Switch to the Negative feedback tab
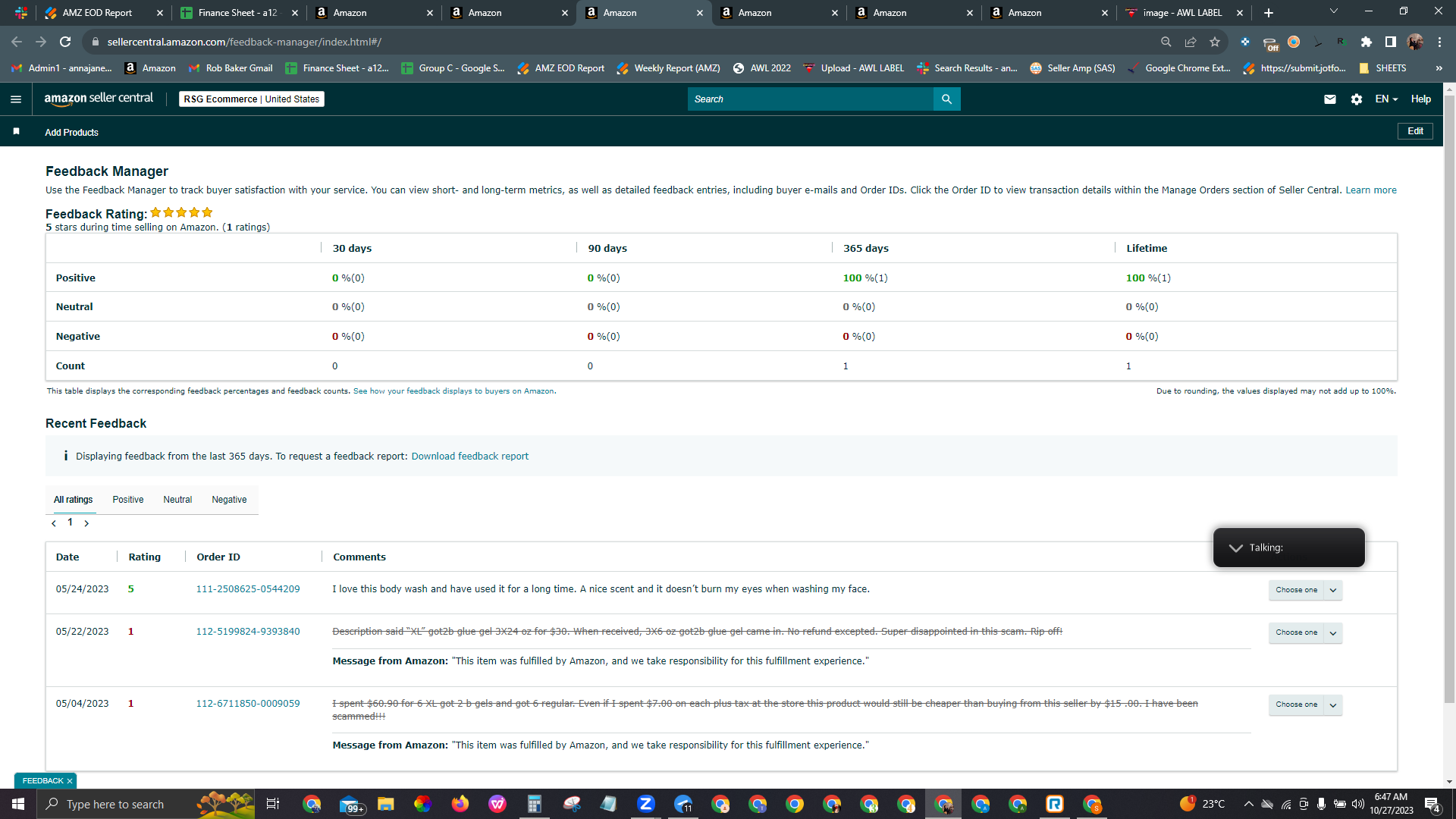This screenshot has width=1456, height=819. coord(229,500)
